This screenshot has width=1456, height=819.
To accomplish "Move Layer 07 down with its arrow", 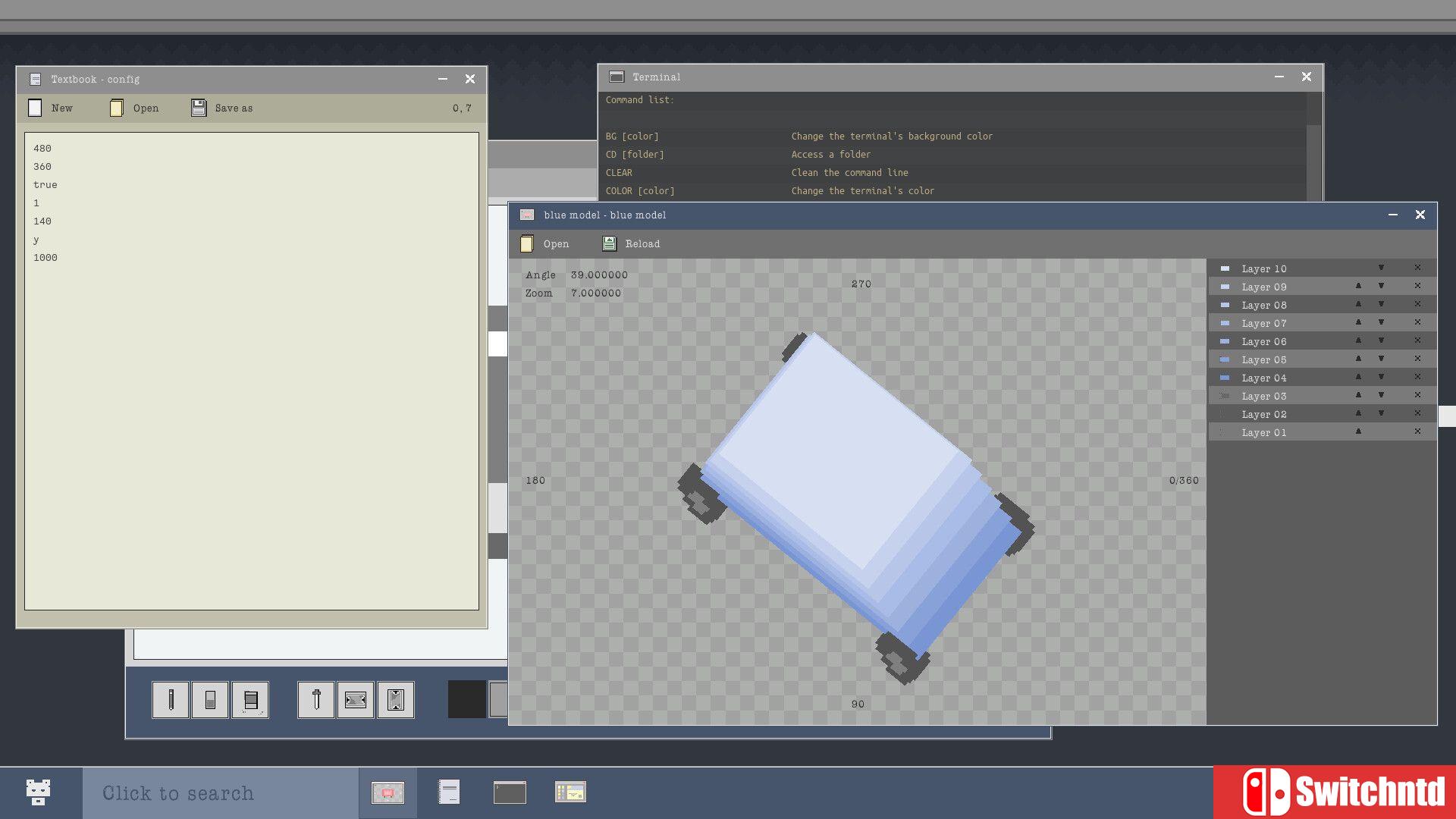I will [1381, 322].
